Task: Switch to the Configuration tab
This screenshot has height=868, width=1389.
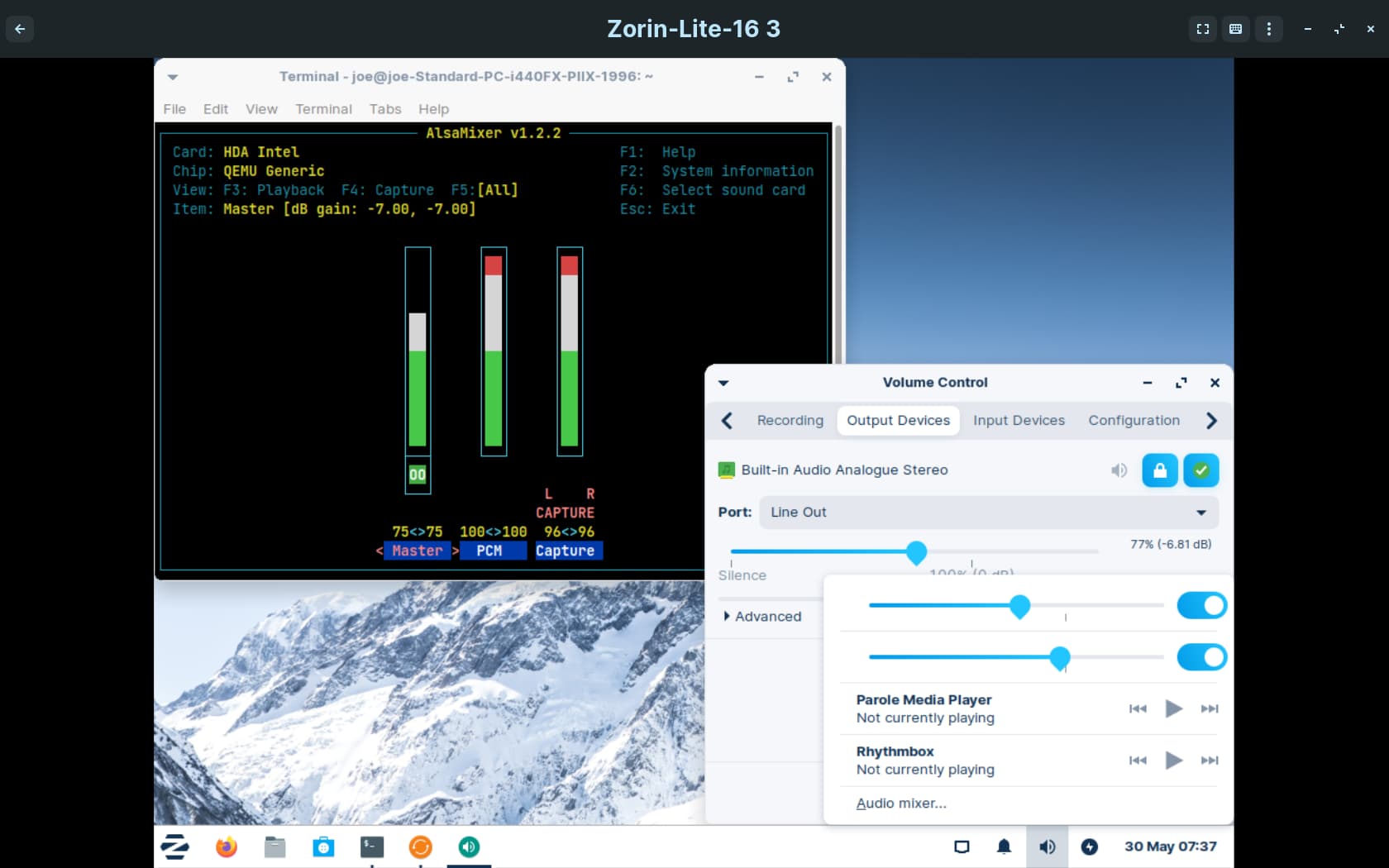Action: pos(1134,421)
